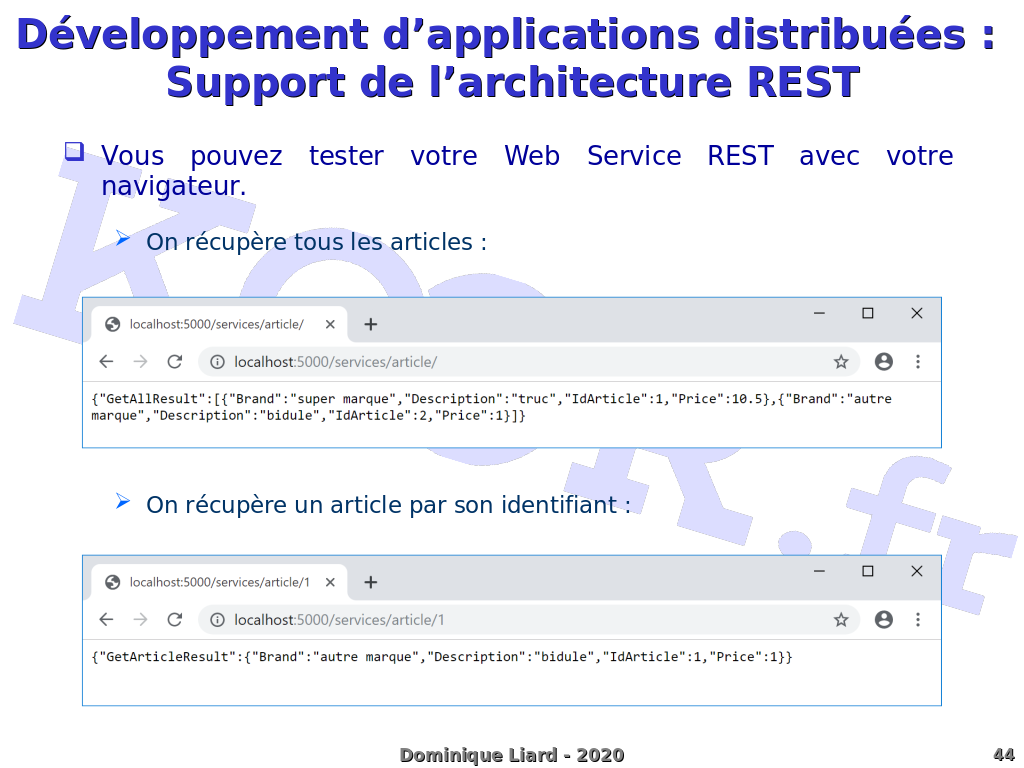Open new tab in top browser window

(370, 324)
